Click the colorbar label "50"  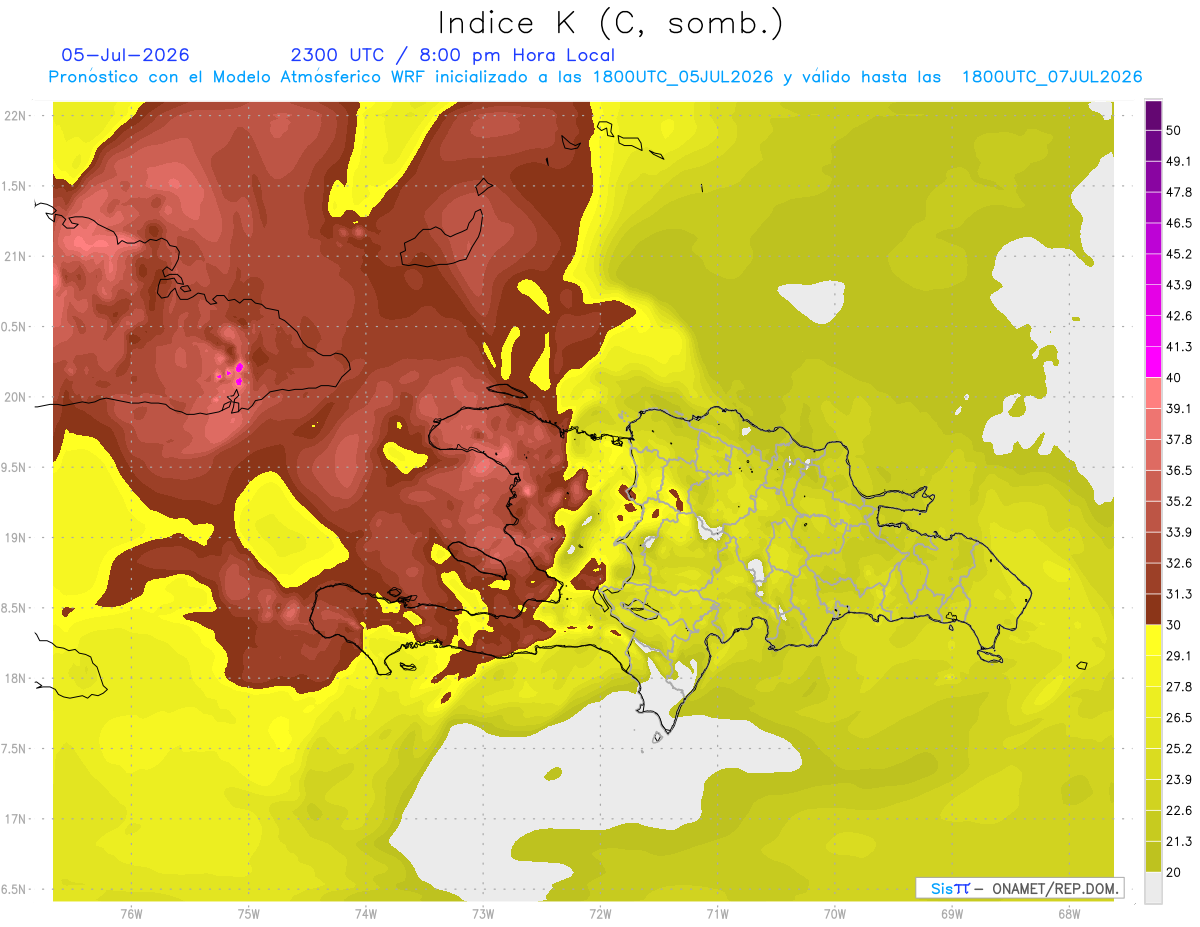pos(1174,130)
